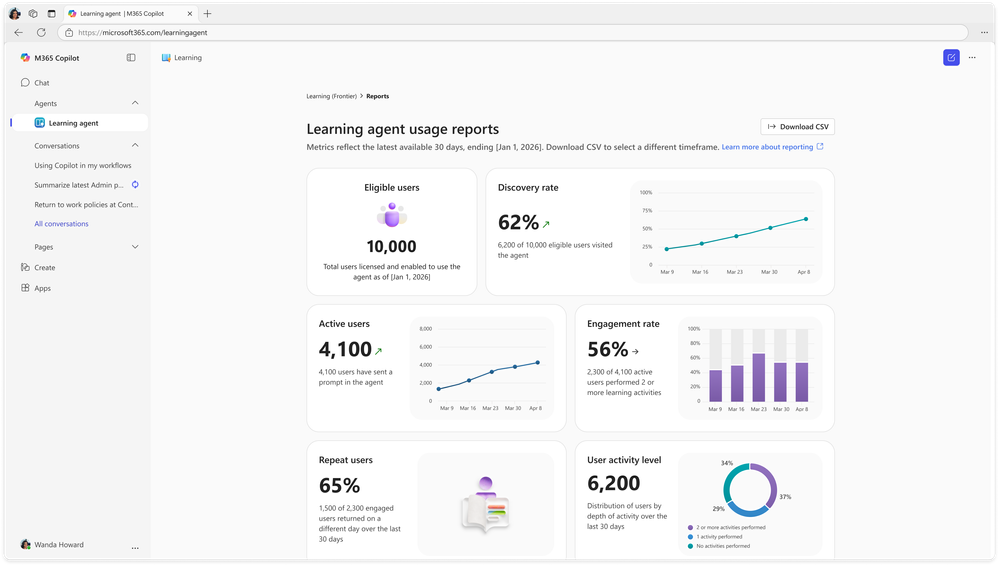Open the All conversations link

click(x=61, y=224)
